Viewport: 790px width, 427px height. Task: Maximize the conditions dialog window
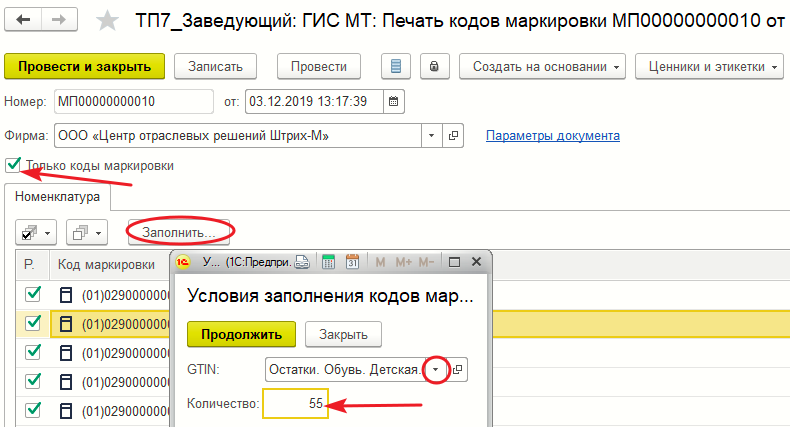[x=454, y=262]
